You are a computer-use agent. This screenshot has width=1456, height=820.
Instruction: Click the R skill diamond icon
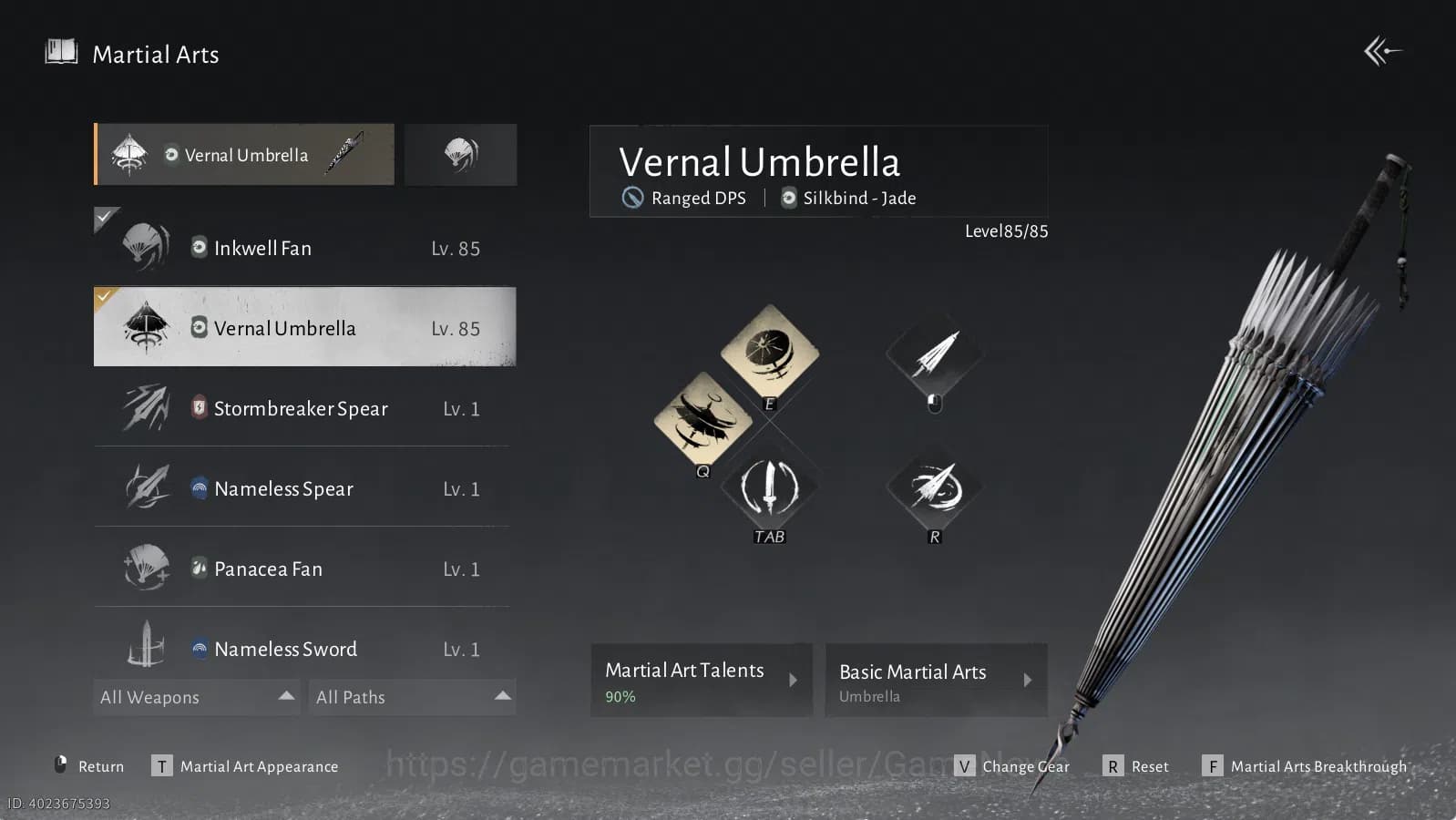click(935, 487)
